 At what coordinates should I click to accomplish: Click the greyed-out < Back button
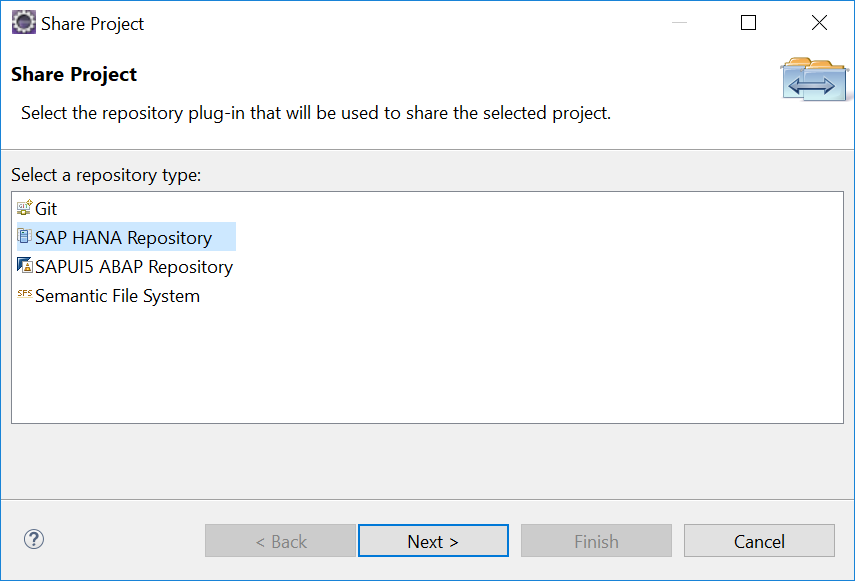click(280, 541)
